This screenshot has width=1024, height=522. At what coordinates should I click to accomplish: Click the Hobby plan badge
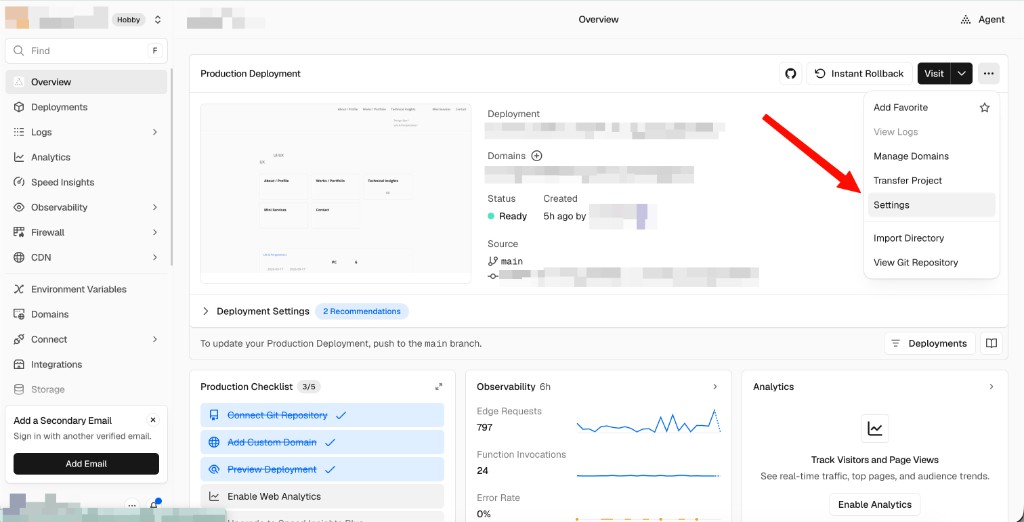point(129,20)
